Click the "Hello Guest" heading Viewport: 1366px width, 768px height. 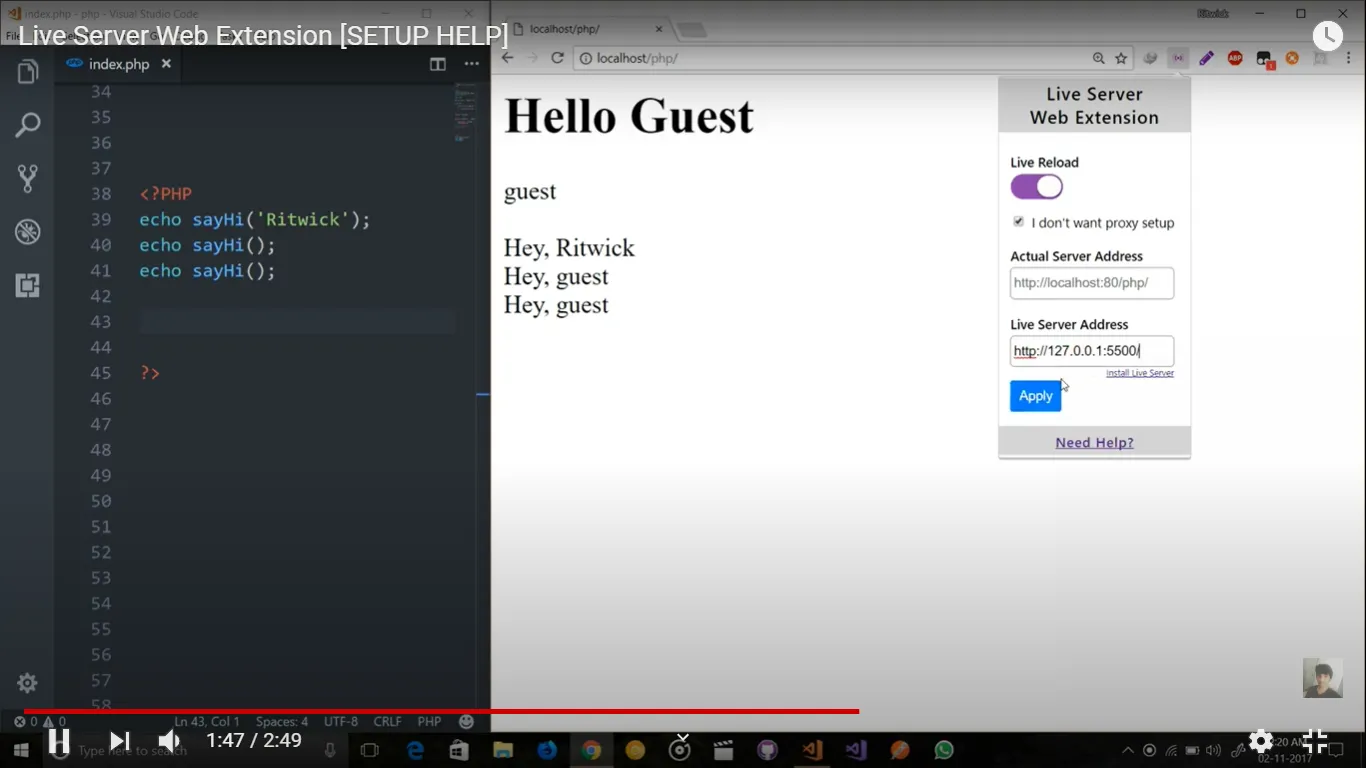[629, 115]
